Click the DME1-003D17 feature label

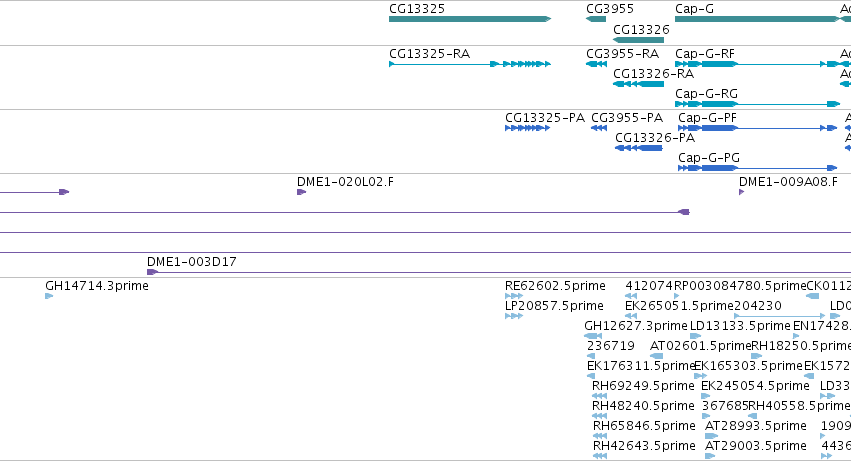(192, 262)
